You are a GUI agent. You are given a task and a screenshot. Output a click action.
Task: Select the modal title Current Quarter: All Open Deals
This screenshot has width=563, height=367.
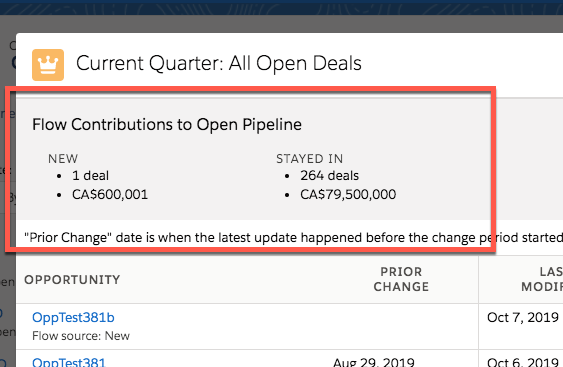(x=219, y=63)
